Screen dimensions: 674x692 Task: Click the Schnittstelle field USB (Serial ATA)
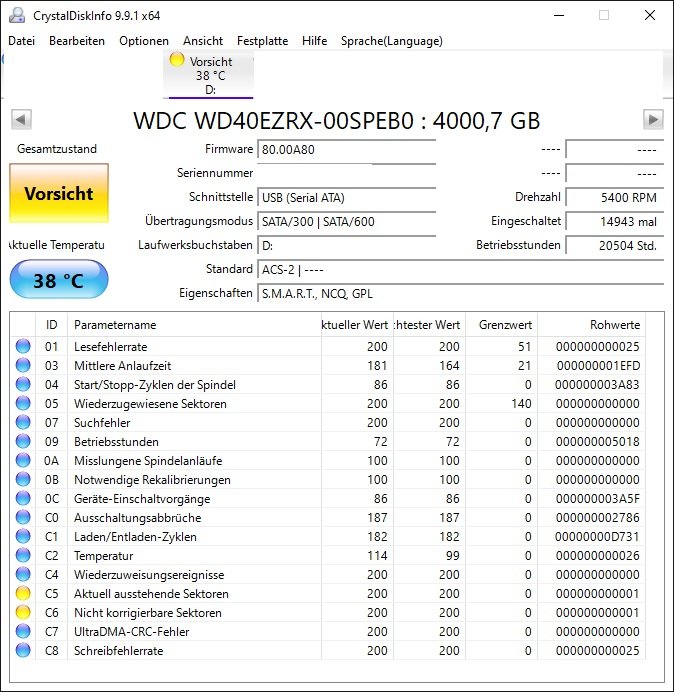point(346,197)
